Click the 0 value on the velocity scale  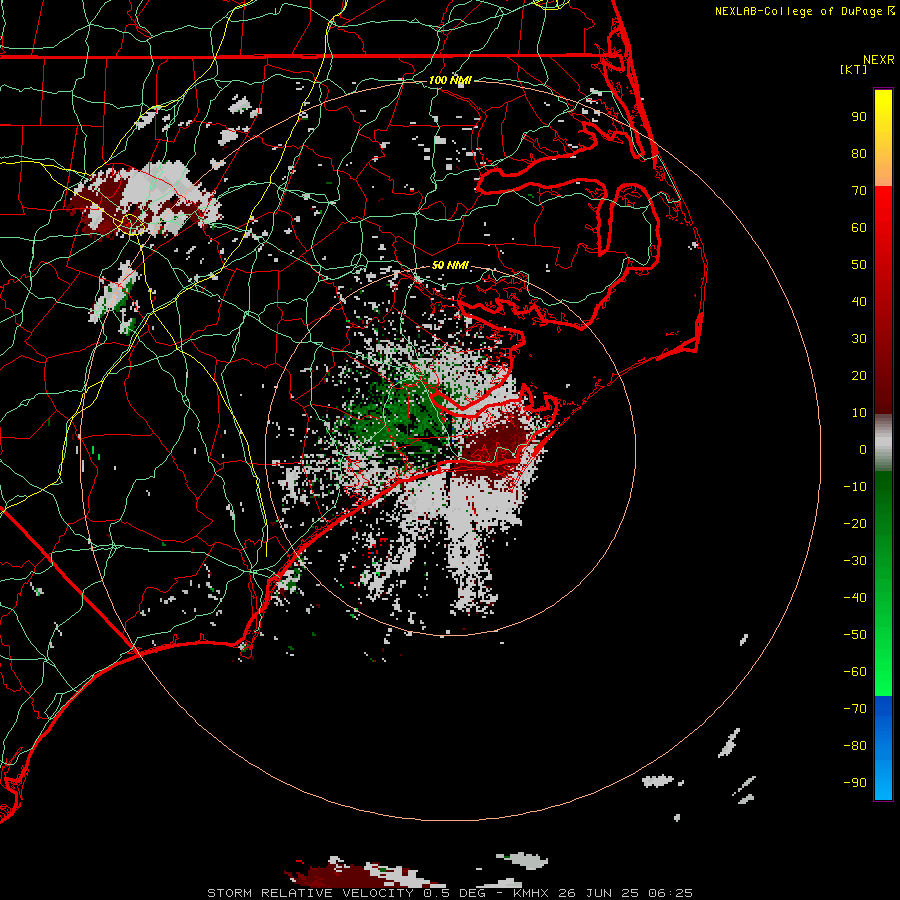[x=863, y=450]
